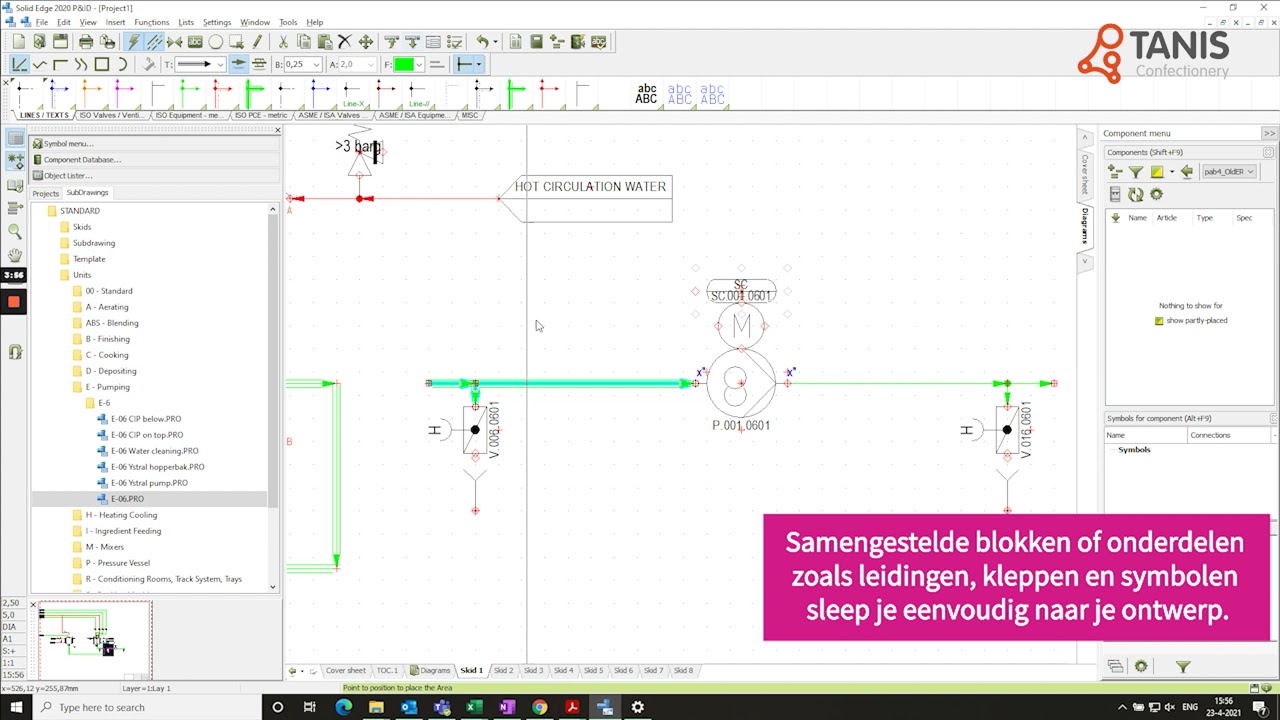This screenshot has height=720, width=1280.
Task: Open Chrome from the taskbar
Action: click(539, 707)
